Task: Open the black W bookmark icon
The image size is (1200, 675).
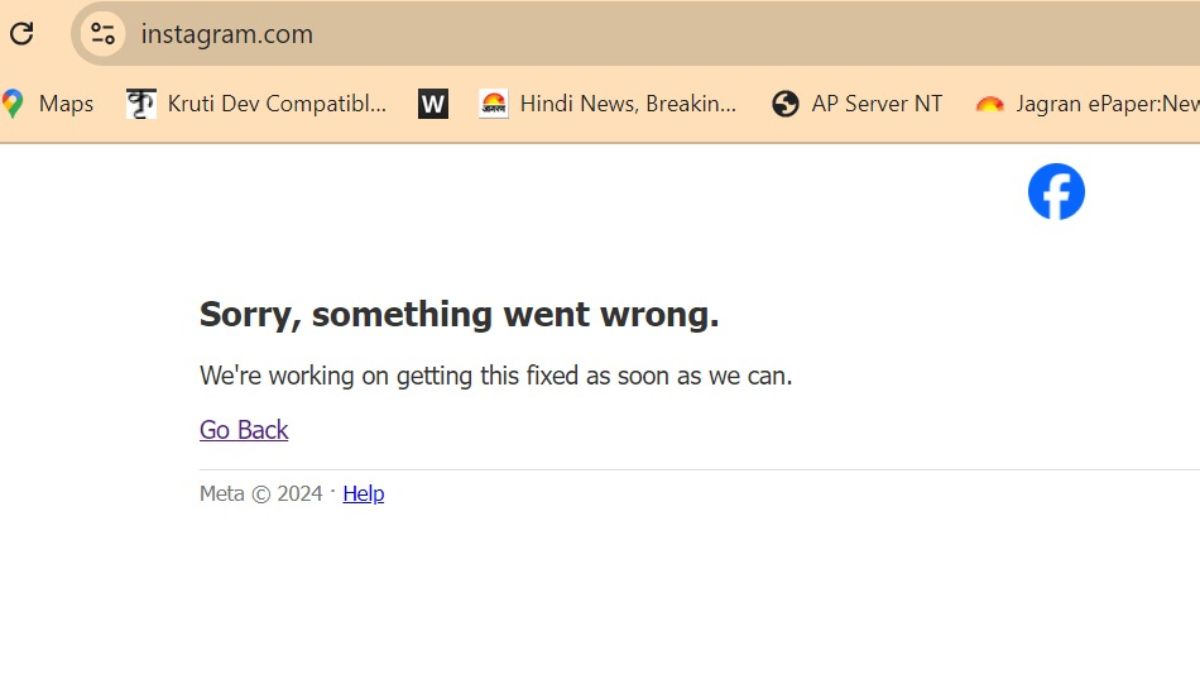Action: (433, 103)
